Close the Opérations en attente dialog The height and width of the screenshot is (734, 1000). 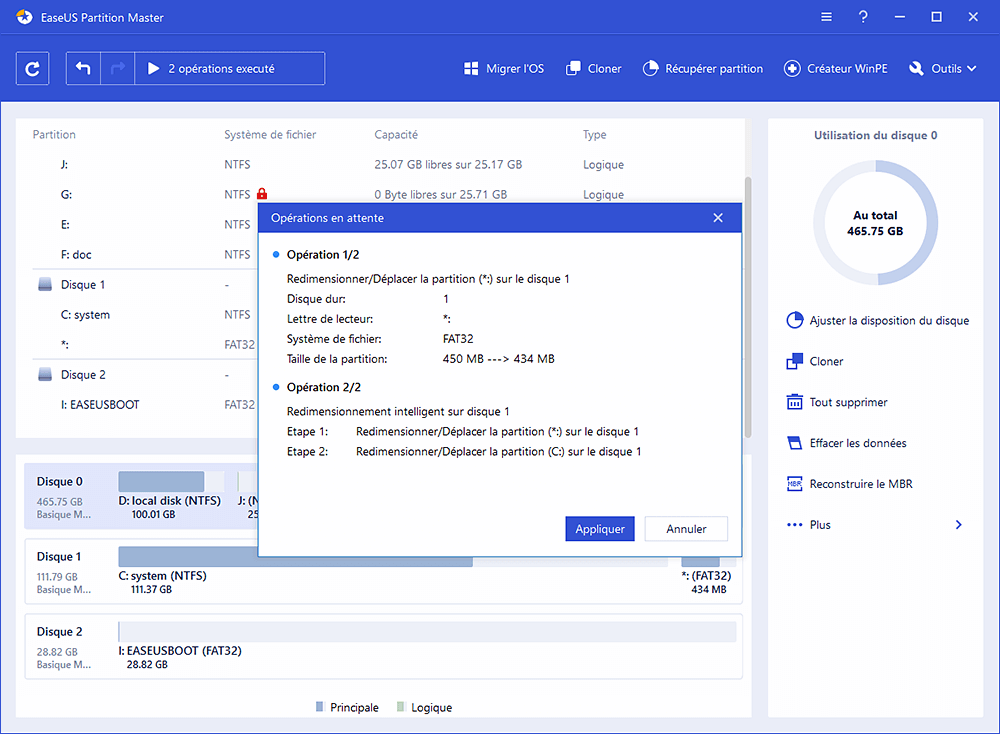point(718,218)
